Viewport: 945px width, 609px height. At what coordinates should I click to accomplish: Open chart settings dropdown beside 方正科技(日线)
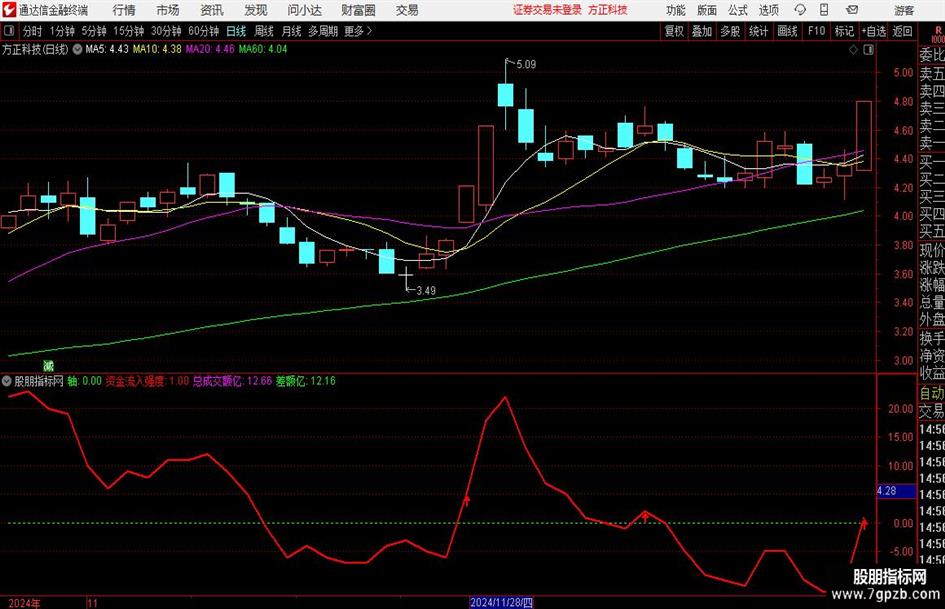pos(77,49)
